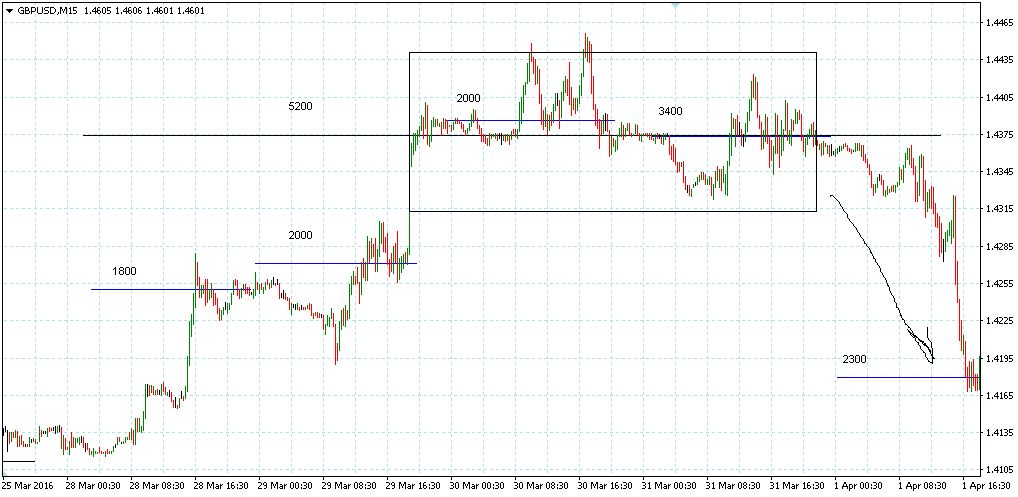Click the 1.4375 price scale label
The height and width of the screenshot is (497, 1018).
[999, 134]
